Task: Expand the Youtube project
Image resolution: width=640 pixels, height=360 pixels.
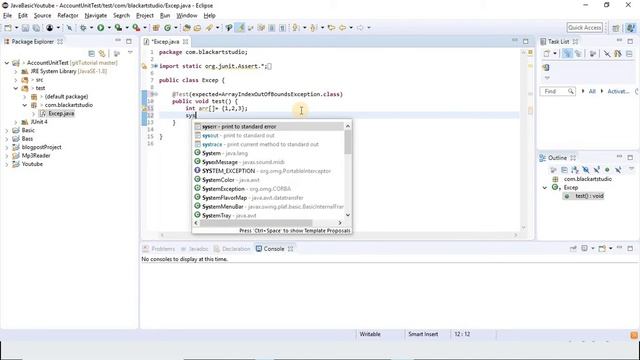Action: [7, 164]
